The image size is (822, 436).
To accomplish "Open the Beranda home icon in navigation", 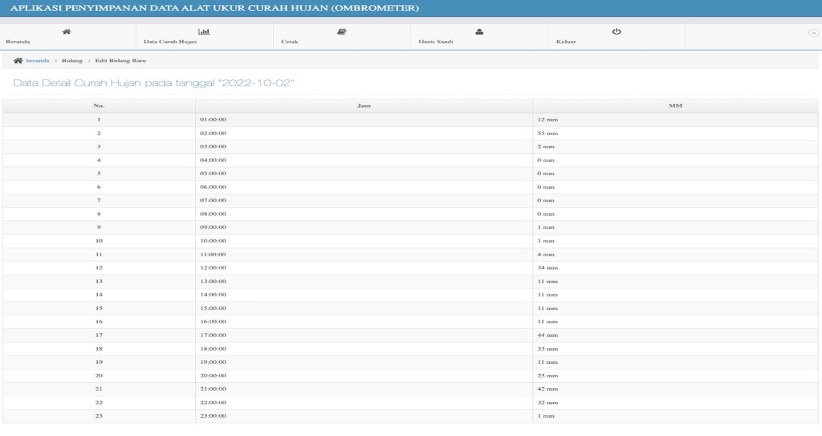I will pyautogui.click(x=67, y=32).
